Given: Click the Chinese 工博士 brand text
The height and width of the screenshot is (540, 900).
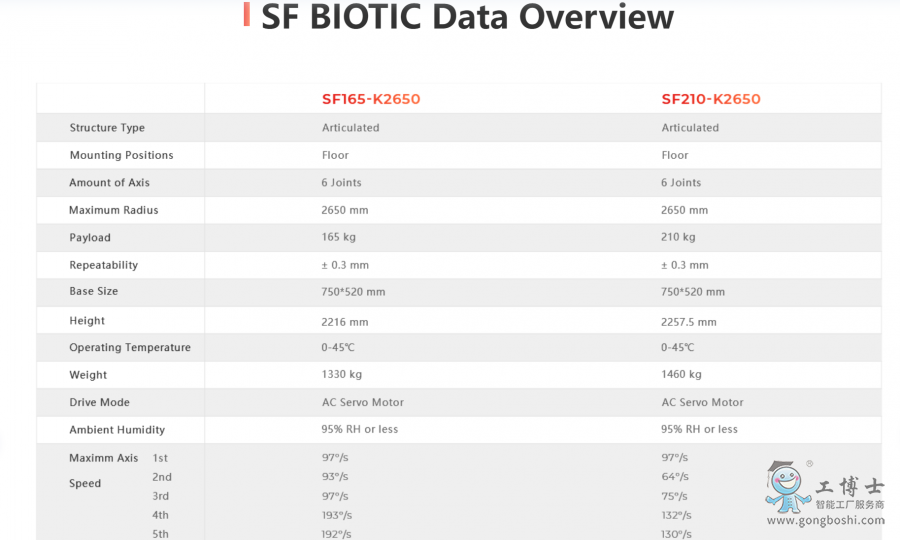Looking at the screenshot, I should pos(849,487).
